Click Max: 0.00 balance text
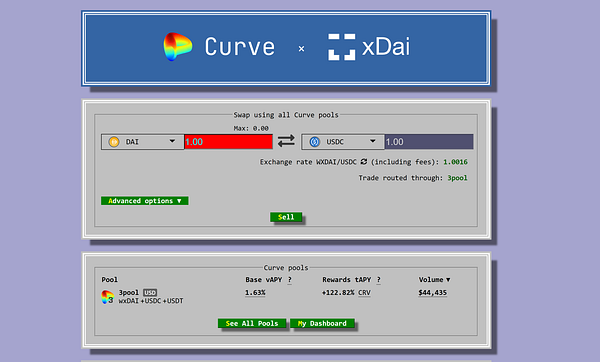The image size is (600, 362). pyautogui.click(x=251, y=128)
